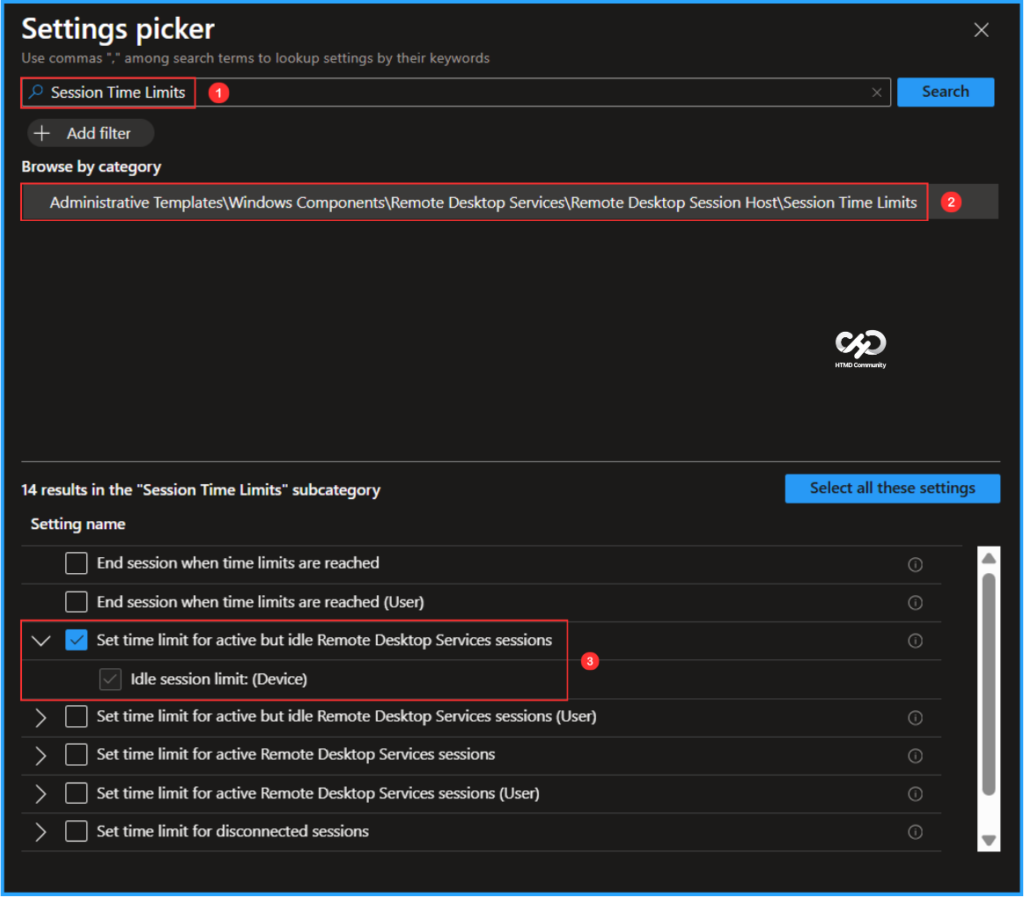The height and width of the screenshot is (897, 1024).
Task: Check active but idle Remote Desktop sessions (User)
Action: click(76, 717)
